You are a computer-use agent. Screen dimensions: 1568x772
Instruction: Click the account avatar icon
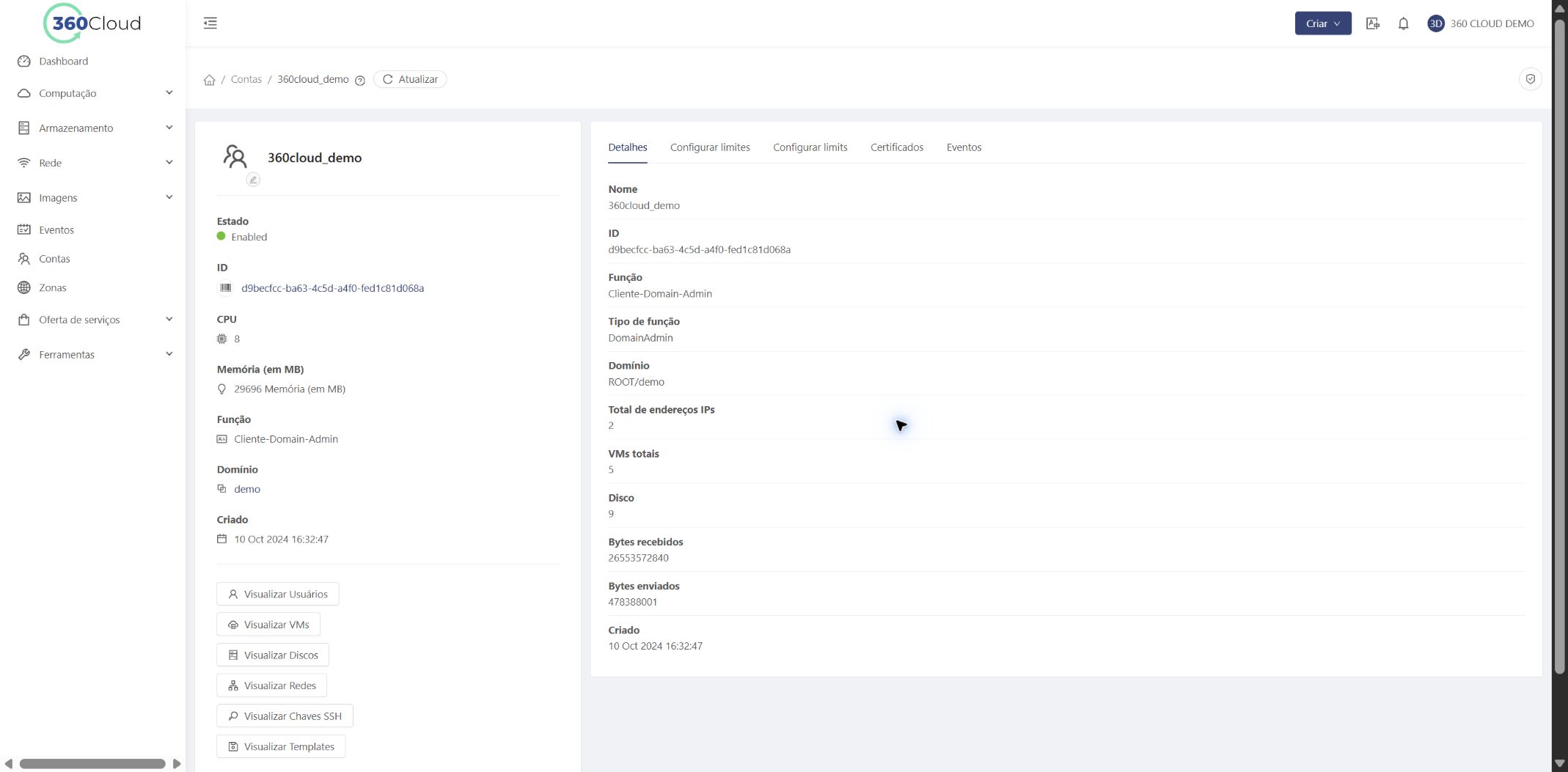pos(235,156)
